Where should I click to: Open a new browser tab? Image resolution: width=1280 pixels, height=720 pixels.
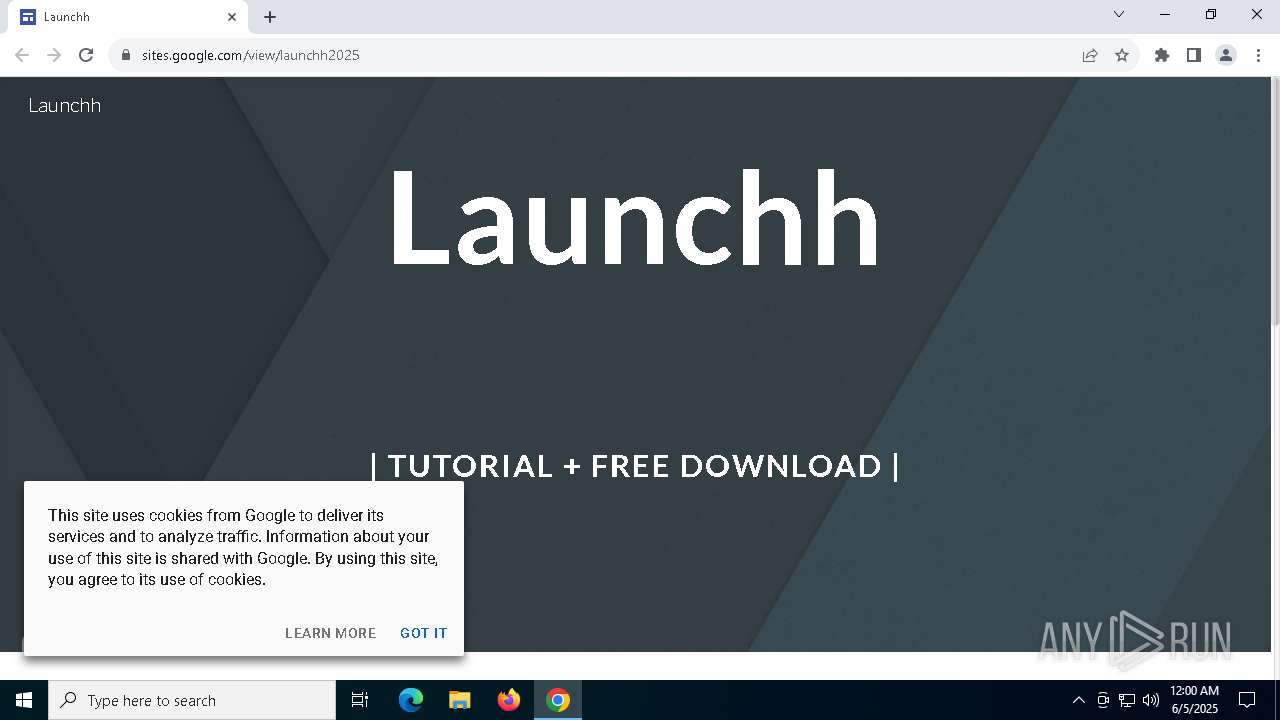(x=270, y=17)
